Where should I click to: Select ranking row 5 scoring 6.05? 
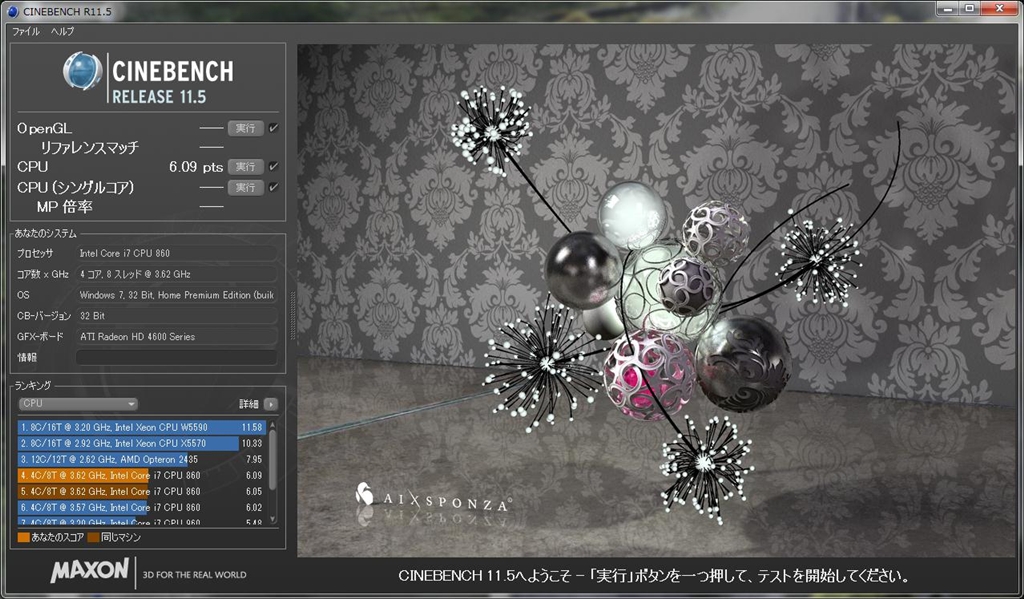coord(142,491)
